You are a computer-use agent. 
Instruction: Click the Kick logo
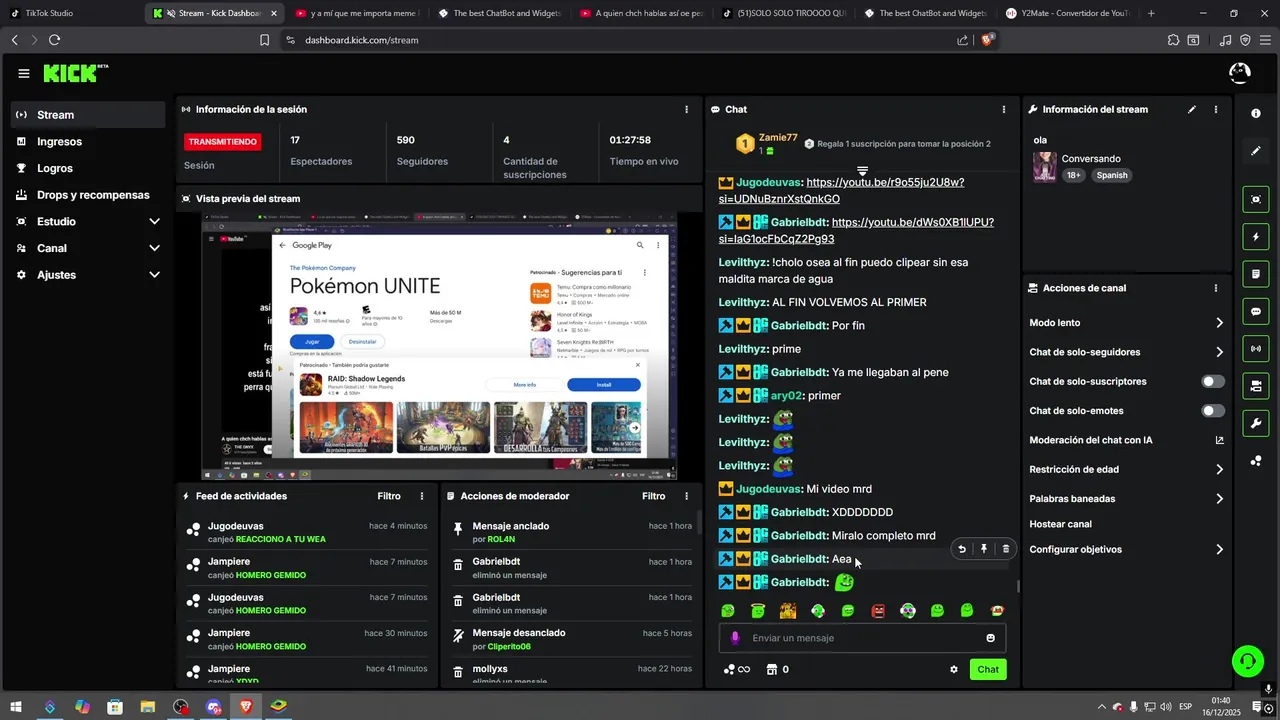(x=76, y=73)
